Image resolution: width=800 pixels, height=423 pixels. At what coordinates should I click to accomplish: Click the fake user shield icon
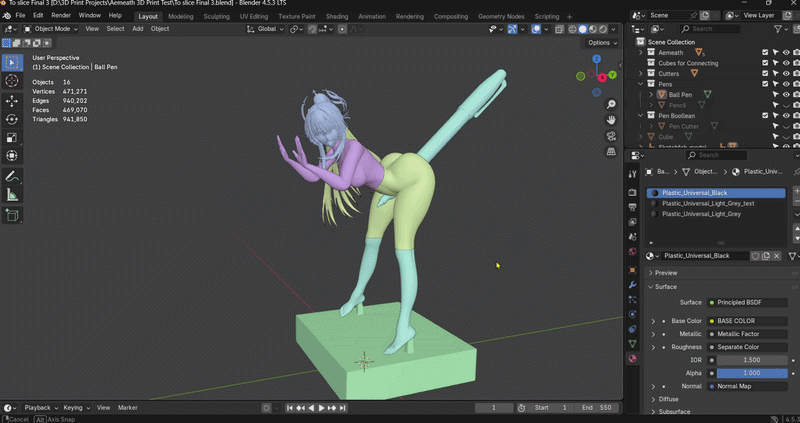[x=755, y=256]
